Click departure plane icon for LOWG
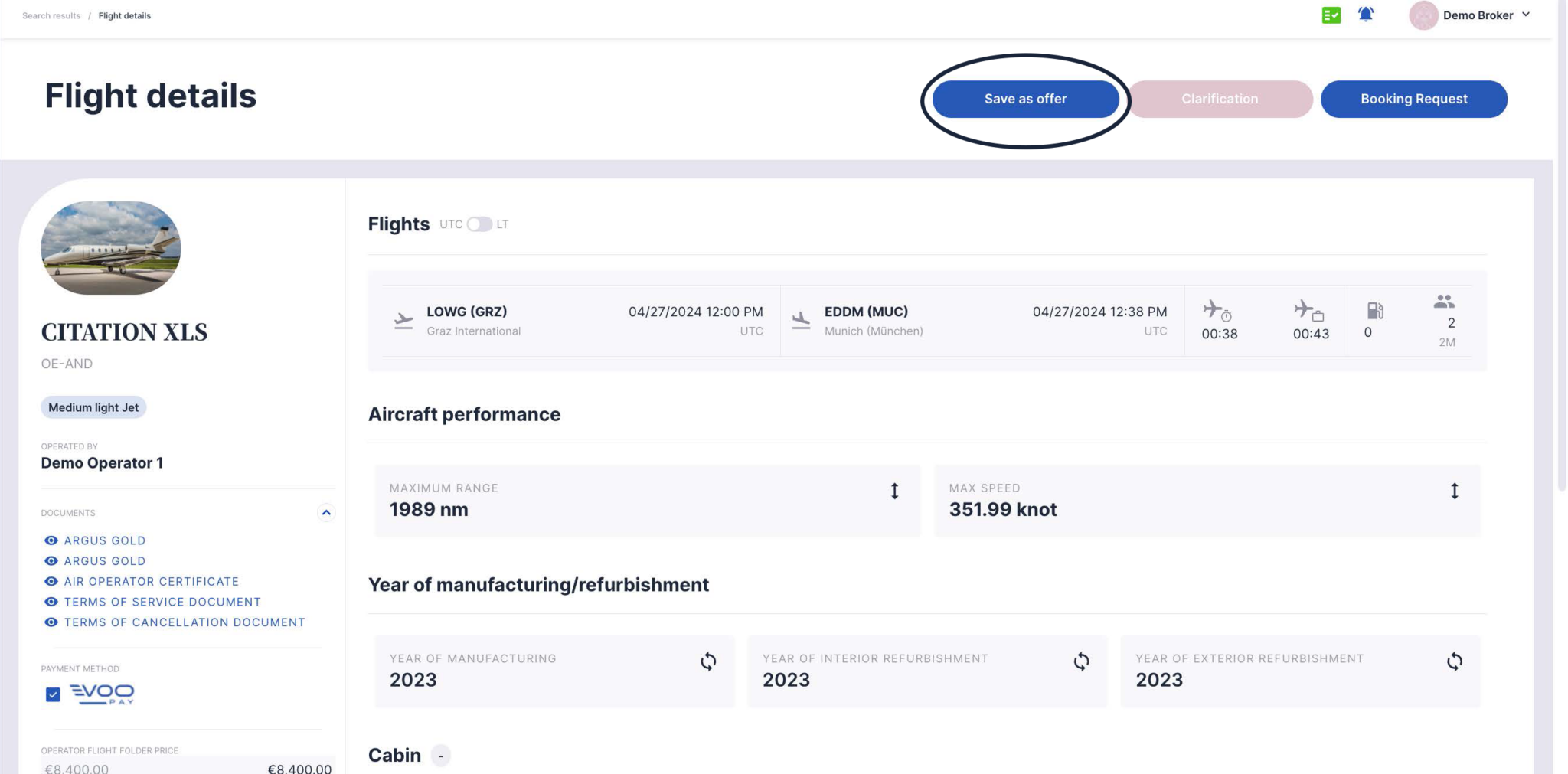Viewport: 1568px width, 774px height. pyautogui.click(x=403, y=321)
